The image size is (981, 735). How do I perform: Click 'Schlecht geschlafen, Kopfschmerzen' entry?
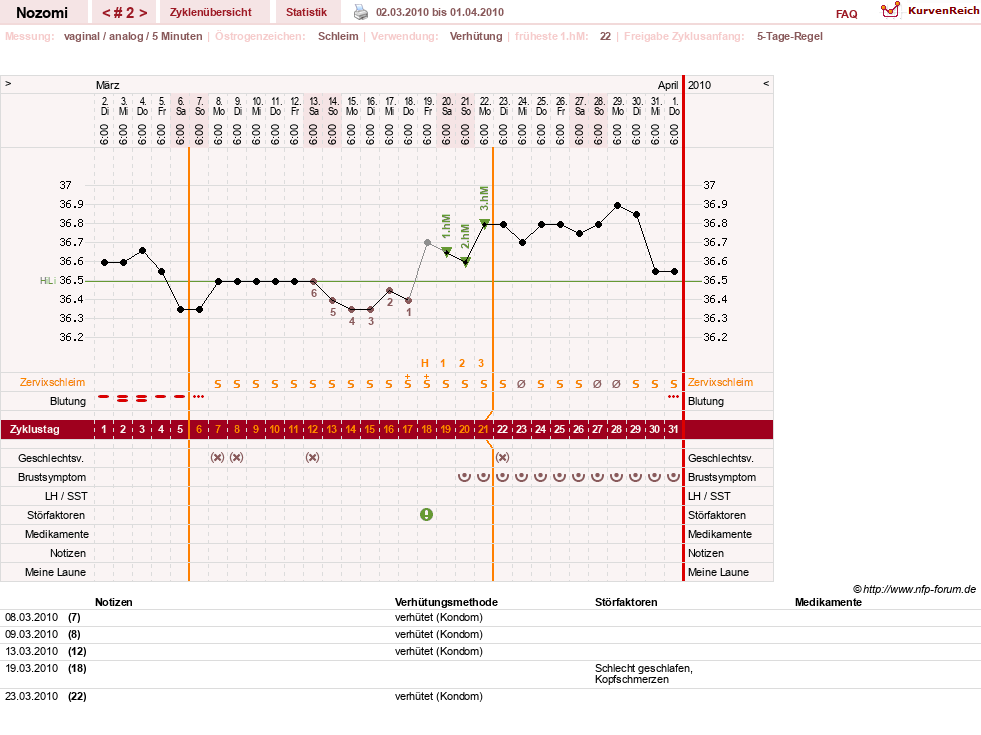click(644, 674)
